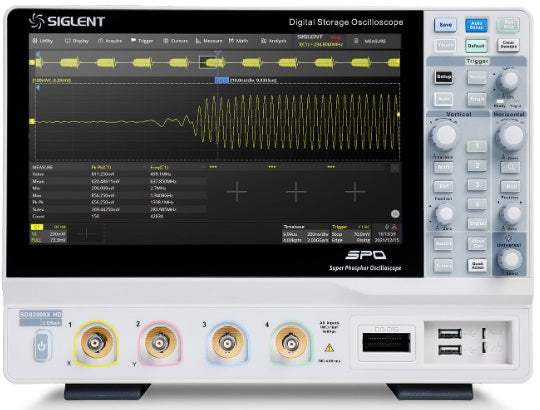Viewport: 540px width, 410px height.
Task: Touch the channel 2 BNC input connector
Action: tap(160, 343)
